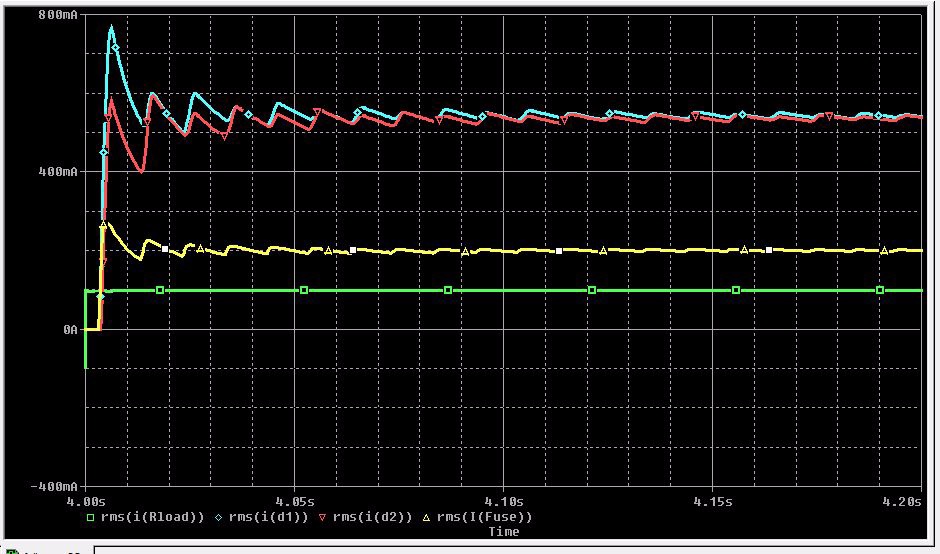Click the Time x-axis title
The height and width of the screenshot is (554, 940).
[503, 532]
